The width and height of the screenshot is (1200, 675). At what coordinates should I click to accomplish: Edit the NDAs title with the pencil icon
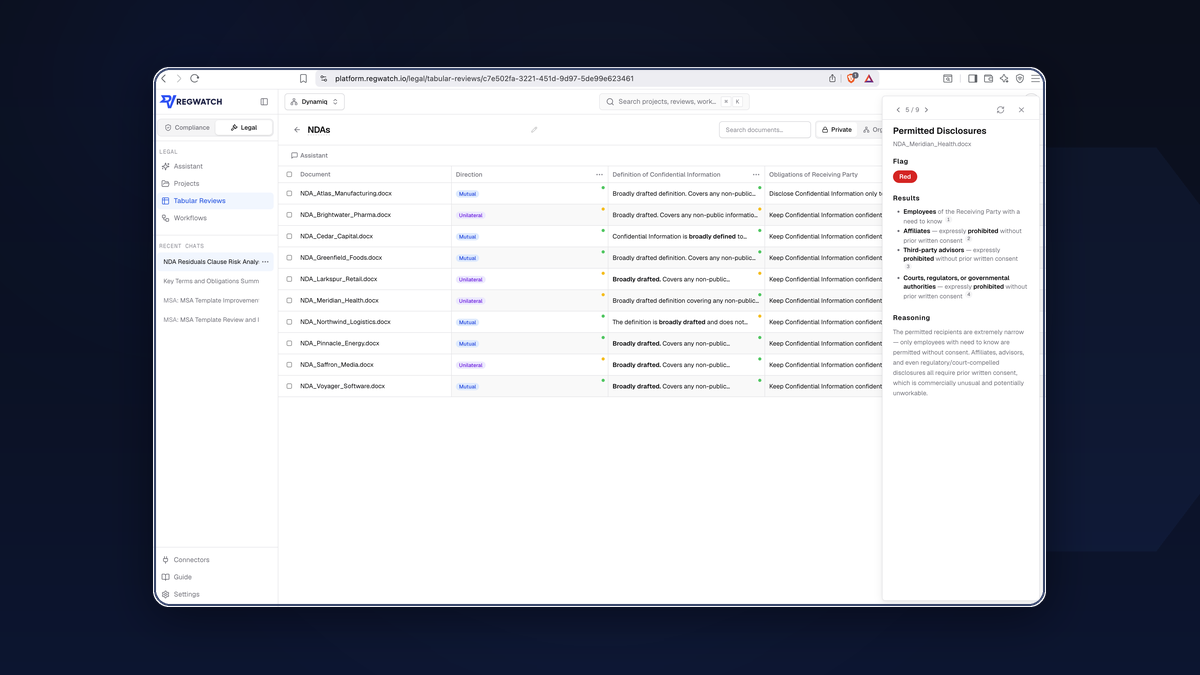click(534, 130)
